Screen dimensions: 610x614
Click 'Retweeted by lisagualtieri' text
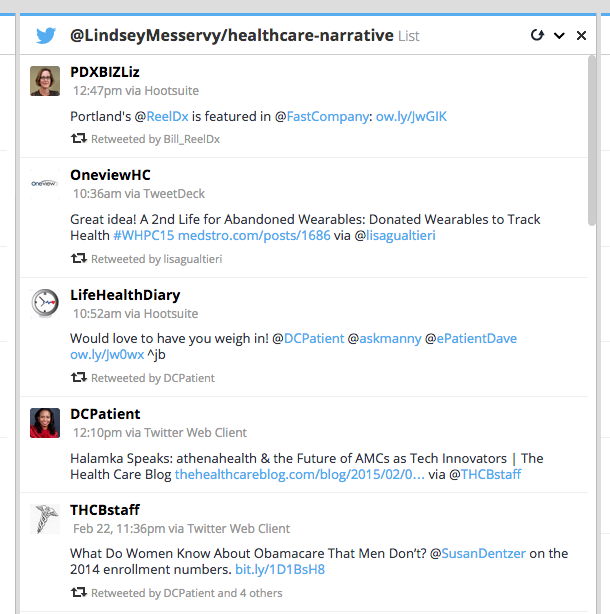pos(157,259)
